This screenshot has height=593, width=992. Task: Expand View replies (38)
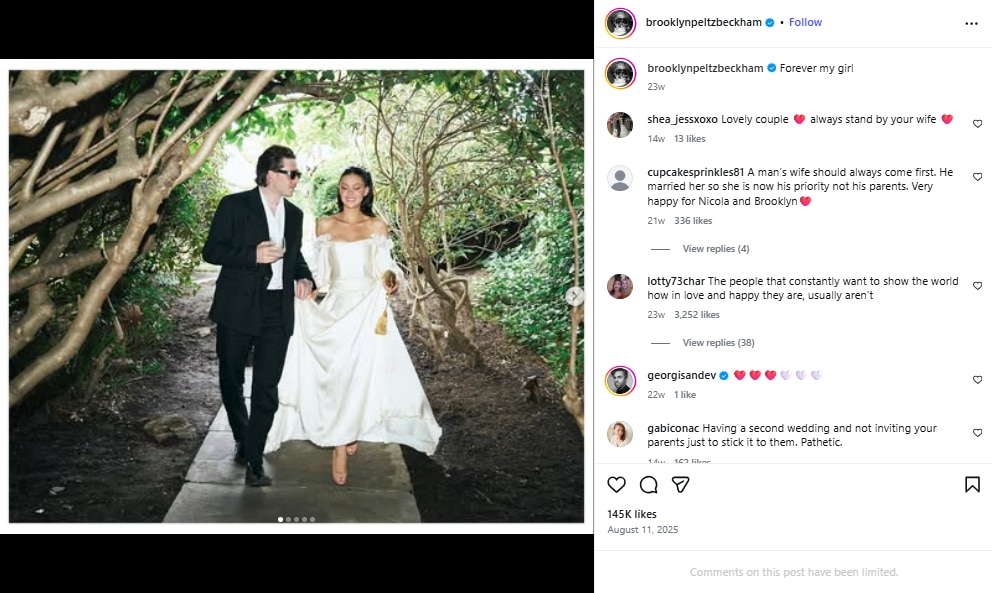pos(718,343)
